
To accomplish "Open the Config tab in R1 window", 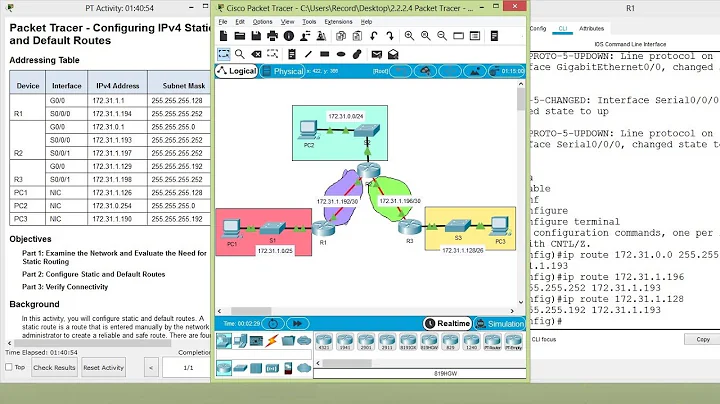I will point(538,28).
